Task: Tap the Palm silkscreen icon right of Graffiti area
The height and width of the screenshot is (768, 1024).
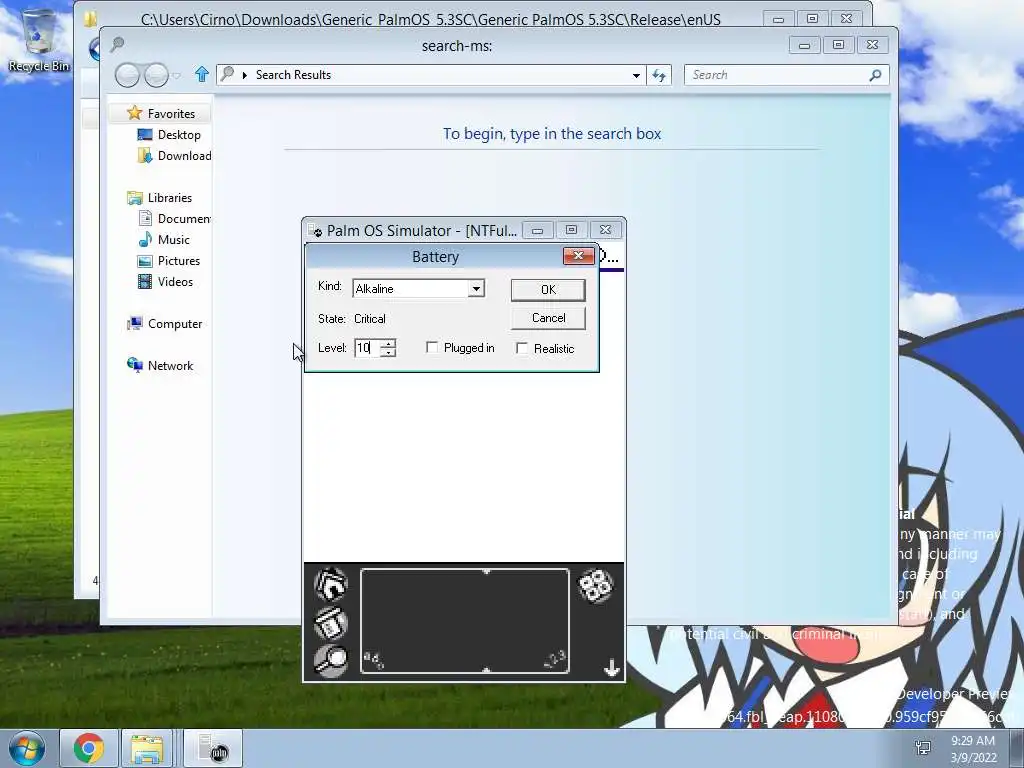Action: click(596, 586)
